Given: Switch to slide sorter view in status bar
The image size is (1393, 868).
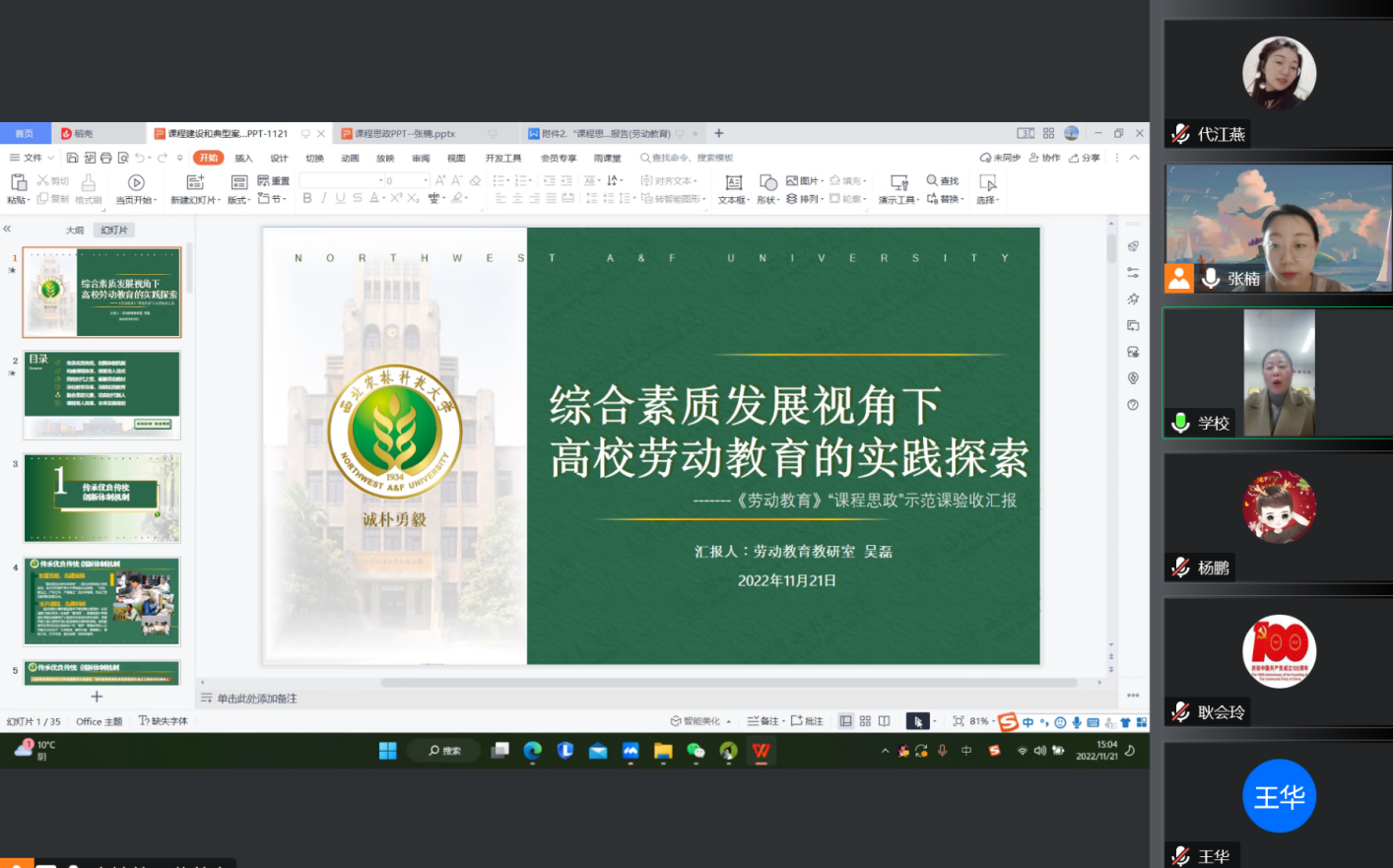Looking at the screenshot, I should click(x=865, y=721).
